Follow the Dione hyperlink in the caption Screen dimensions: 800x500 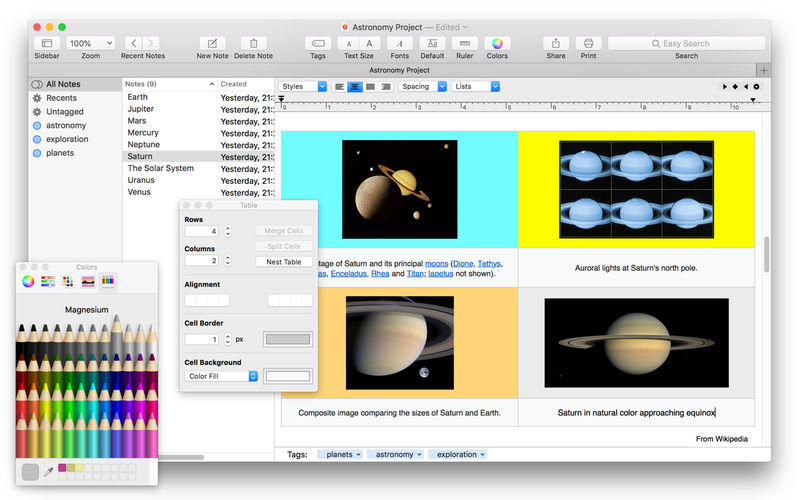click(462, 263)
